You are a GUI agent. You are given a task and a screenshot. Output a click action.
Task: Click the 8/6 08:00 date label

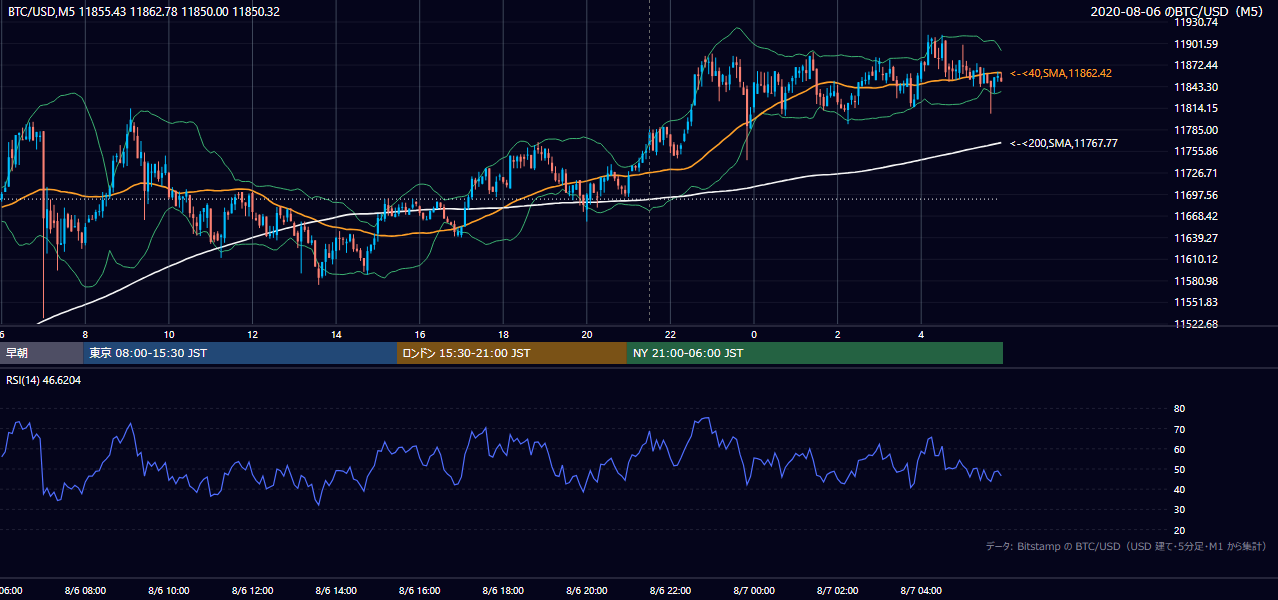pyautogui.click(x=85, y=591)
